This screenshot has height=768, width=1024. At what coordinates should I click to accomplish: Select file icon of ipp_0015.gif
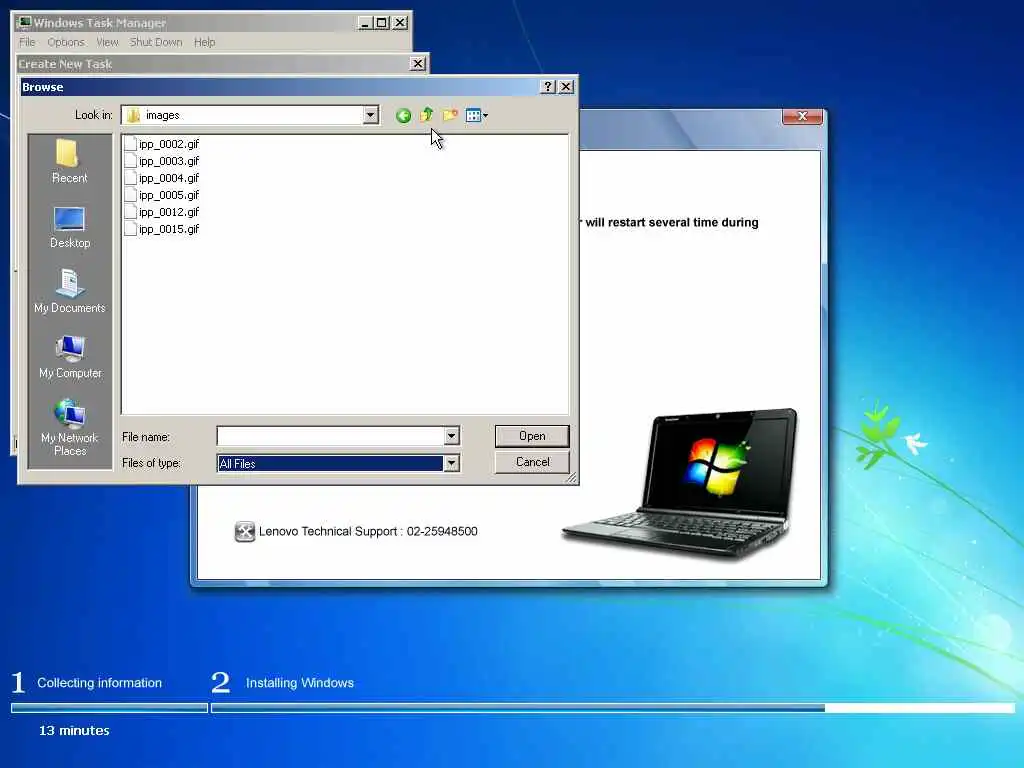[x=130, y=229]
